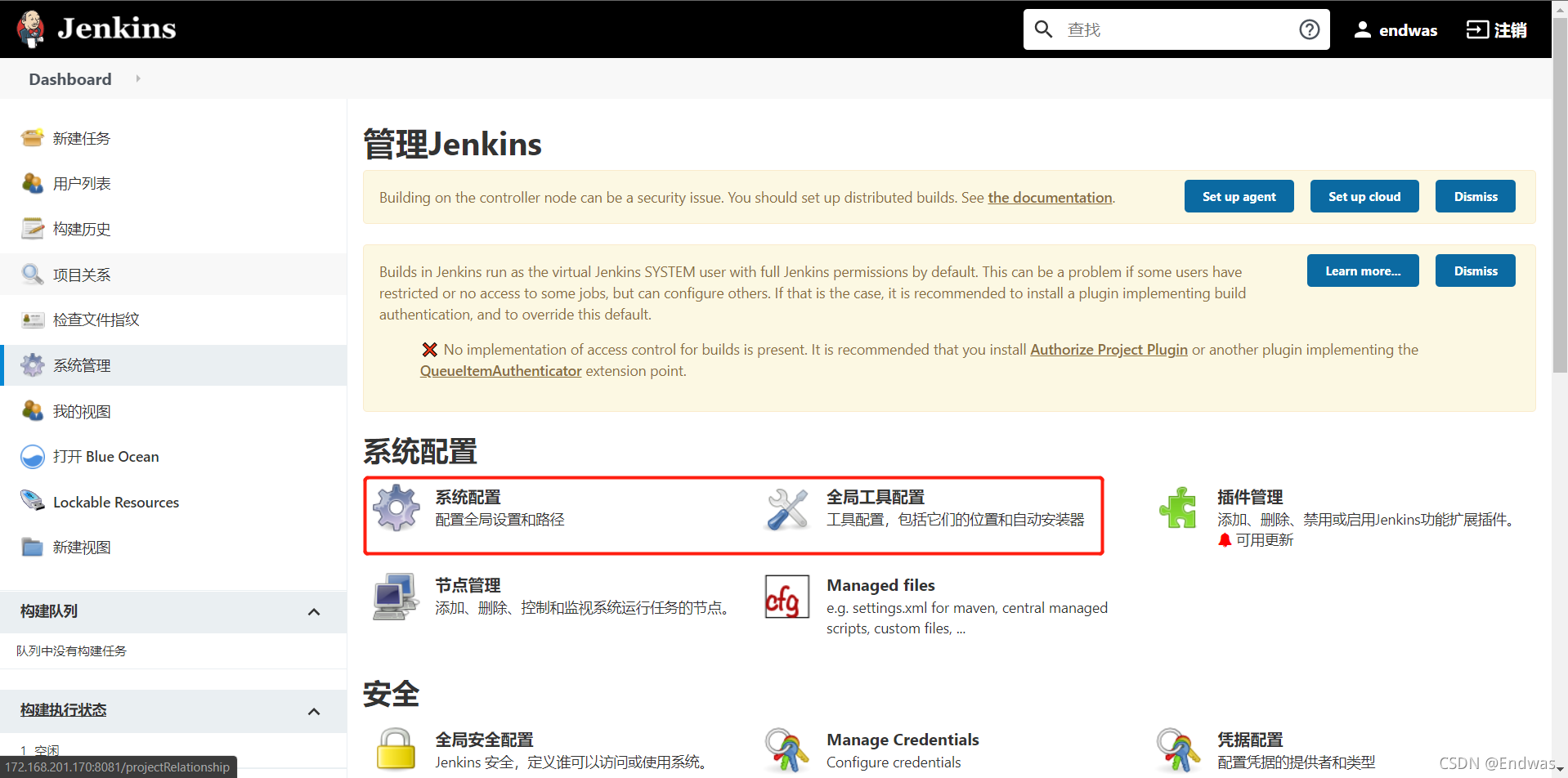Select 检查文件指纹 in sidebar menu
This screenshot has height=778, width=1568.
click(x=96, y=320)
